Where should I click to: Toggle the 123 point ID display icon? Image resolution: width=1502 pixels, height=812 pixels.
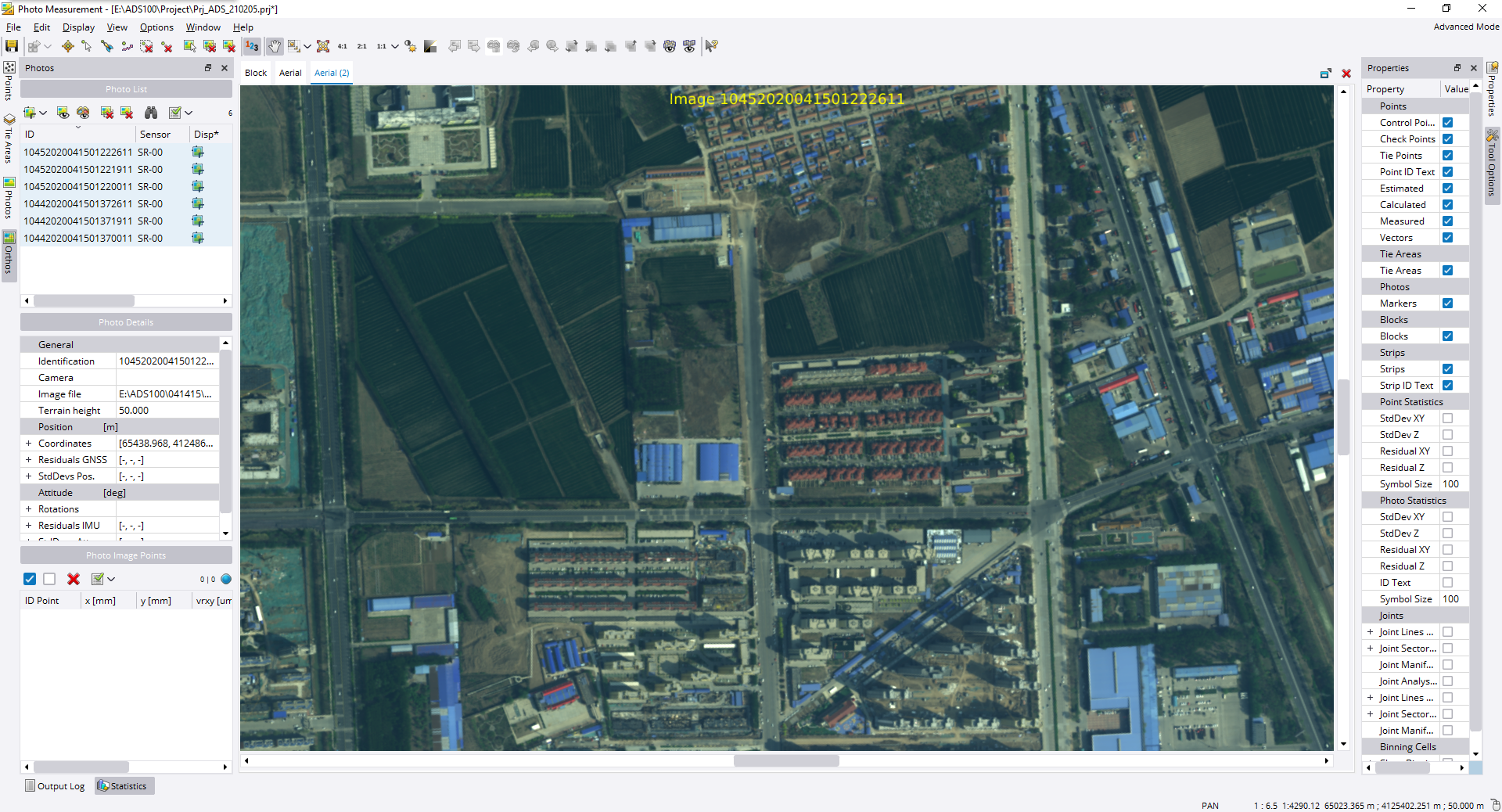[x=252, y=46]
